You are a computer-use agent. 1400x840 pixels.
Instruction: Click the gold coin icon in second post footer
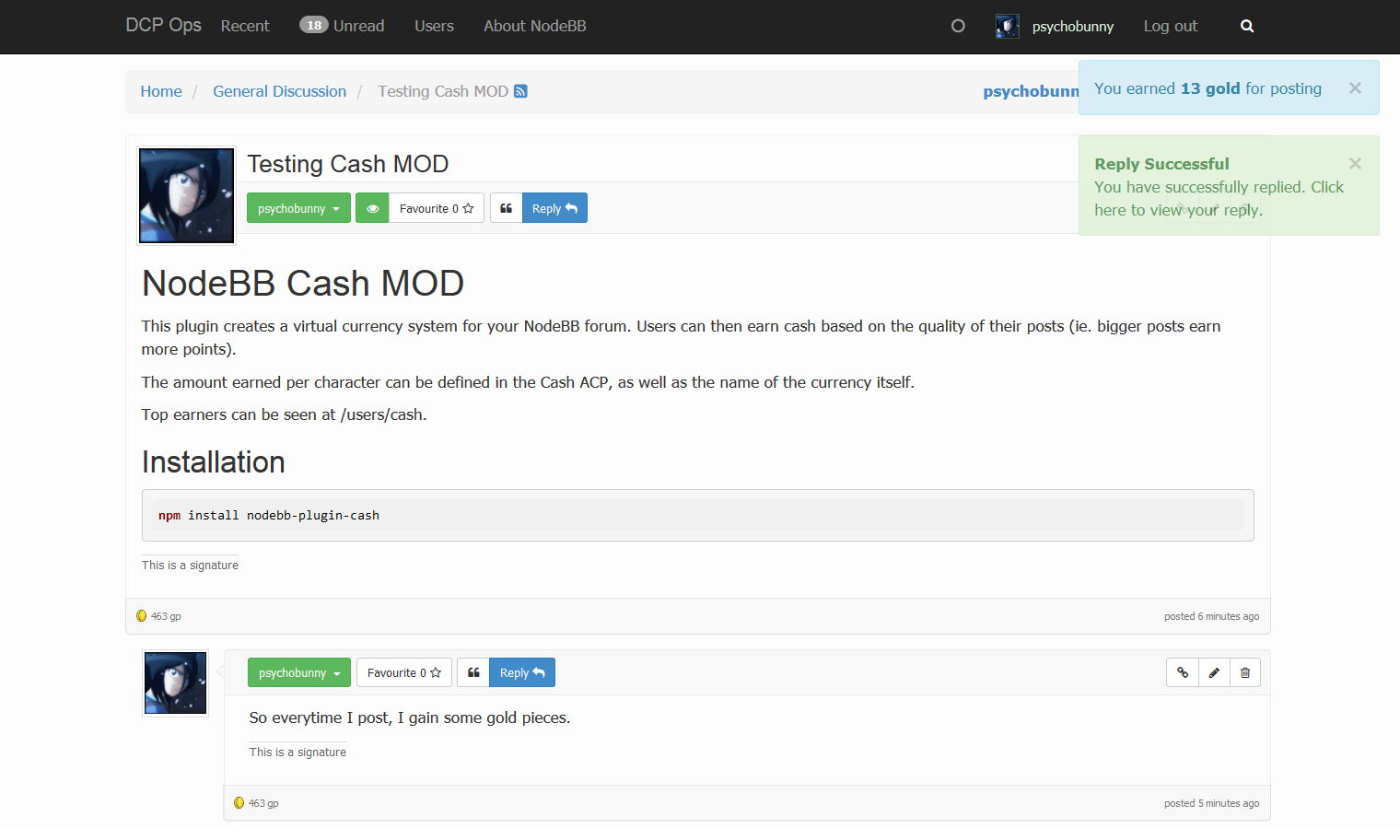tap(239, 803)
